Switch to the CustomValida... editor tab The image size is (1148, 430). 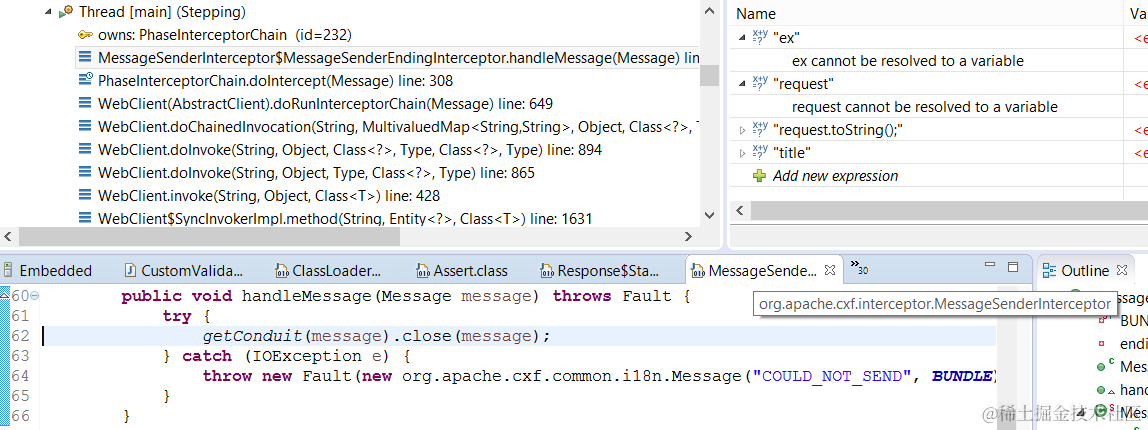point(184,270)
